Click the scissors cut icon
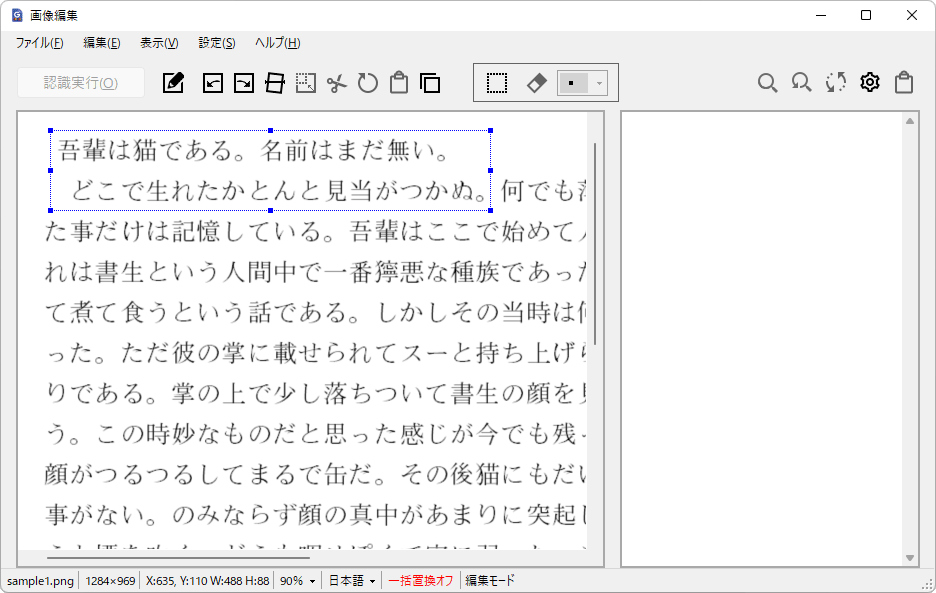Image resolution: width=936 pixels, height=593 pixels. (x=337, y=83)
